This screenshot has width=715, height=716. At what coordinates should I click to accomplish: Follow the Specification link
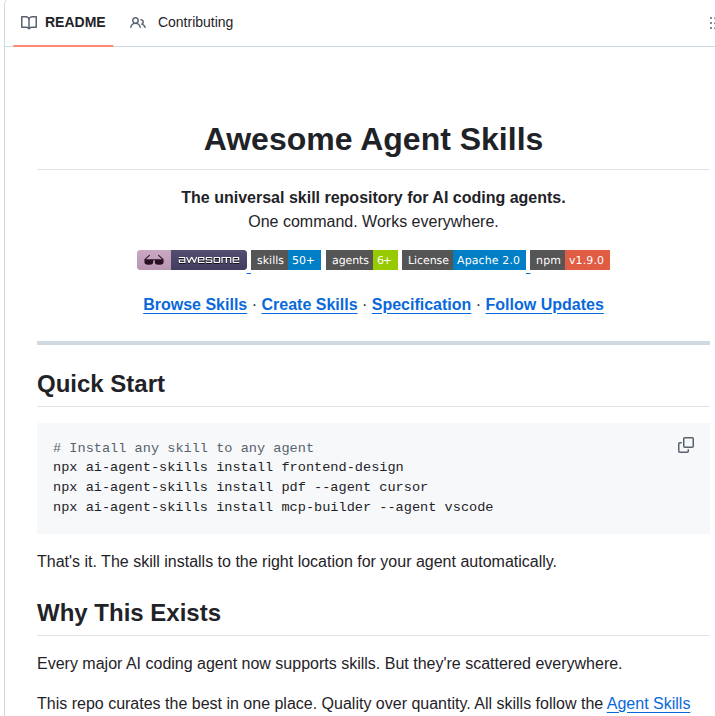[x=421, y=305]
